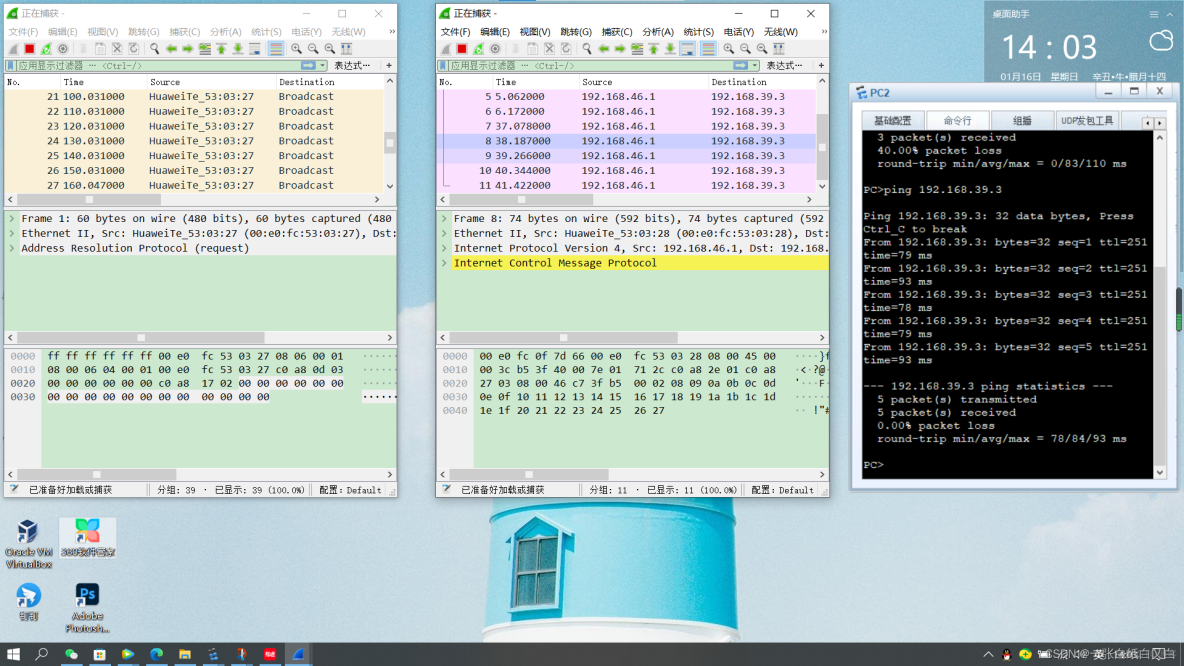Switch to the UDP发包工具 tab in PC2

[1087, 121]
